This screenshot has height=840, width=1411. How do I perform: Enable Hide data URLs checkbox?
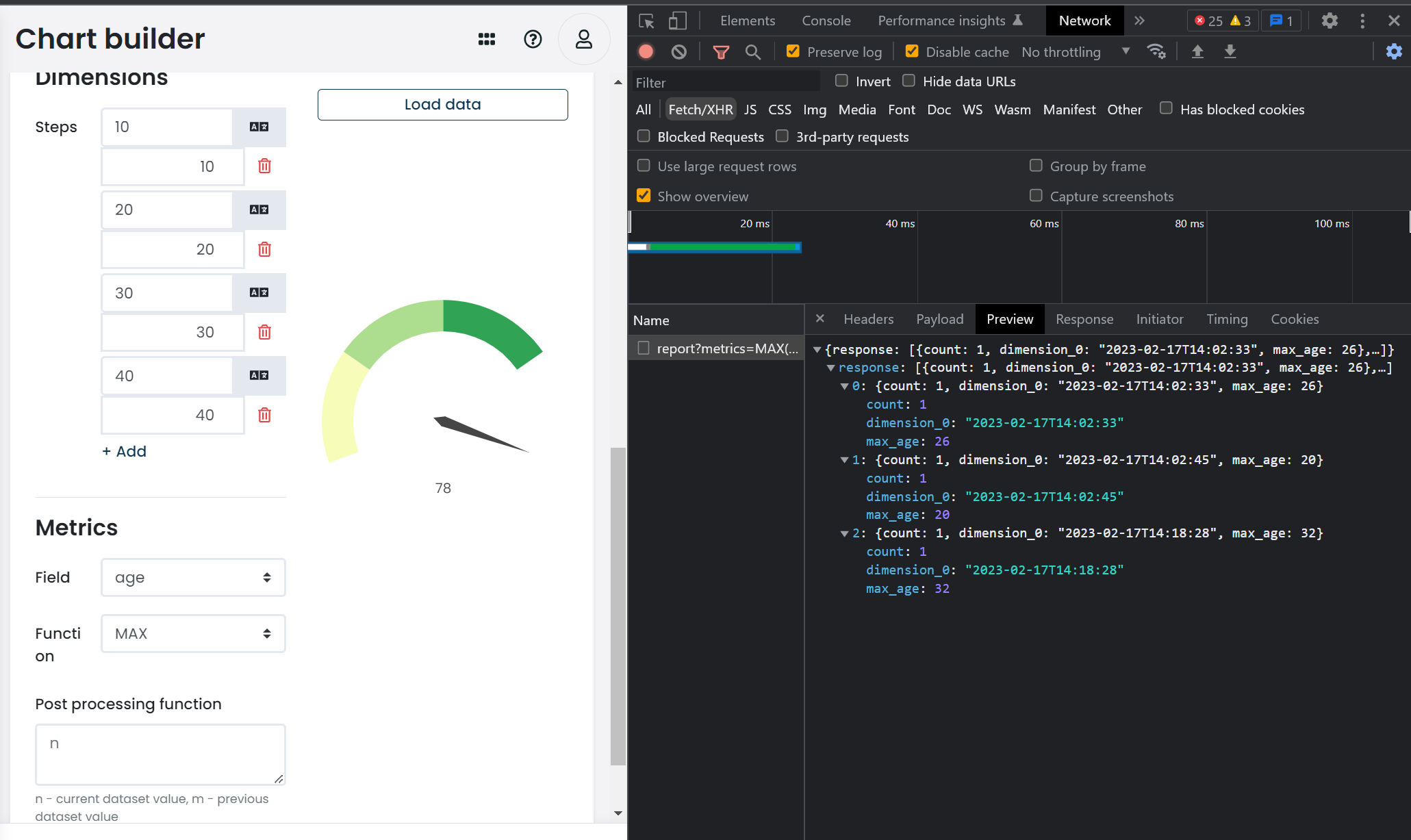(908, 81)
